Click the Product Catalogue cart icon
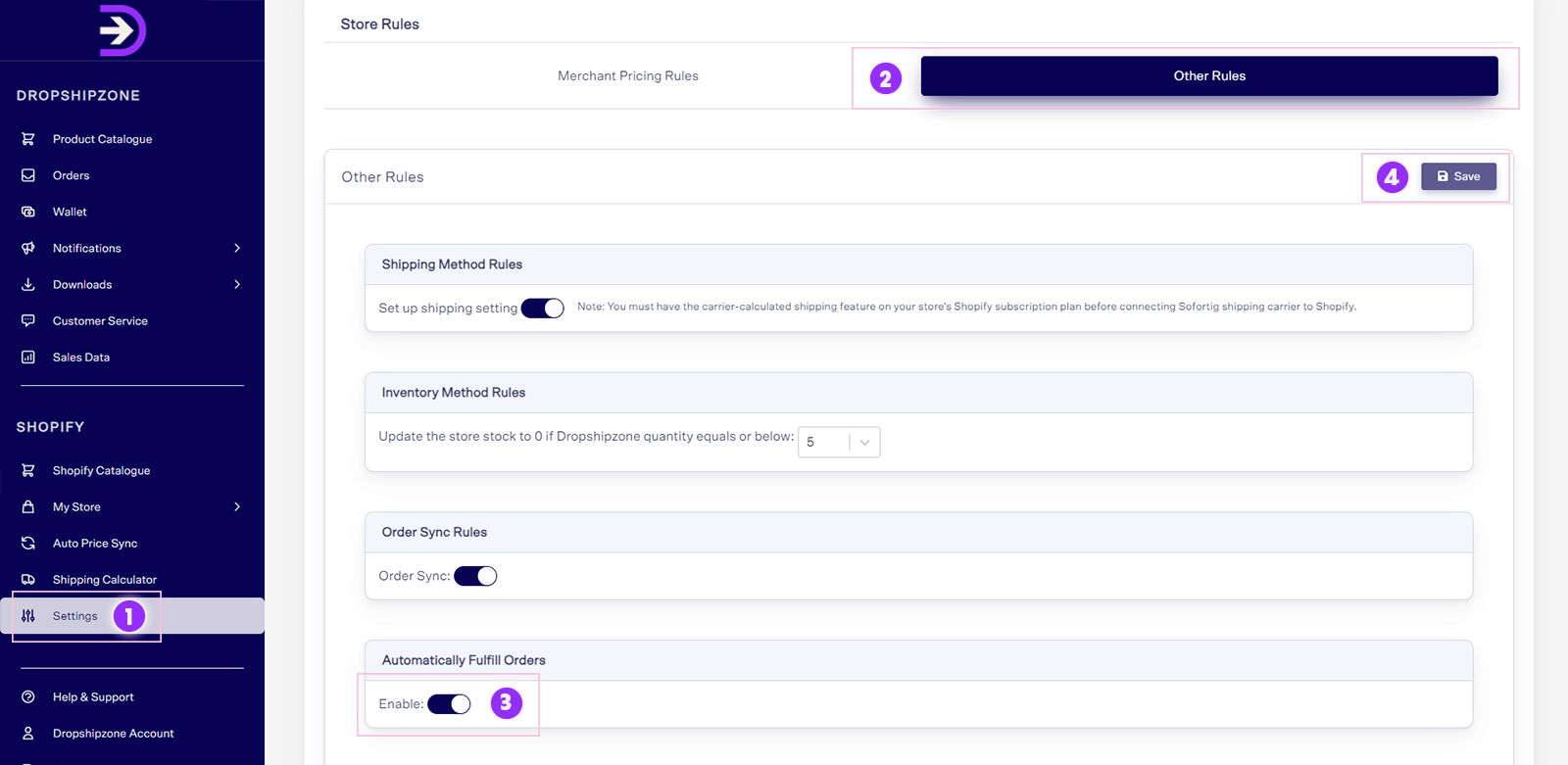Image resolution: width=1568 pixels, height=765 pixels. 28,139
